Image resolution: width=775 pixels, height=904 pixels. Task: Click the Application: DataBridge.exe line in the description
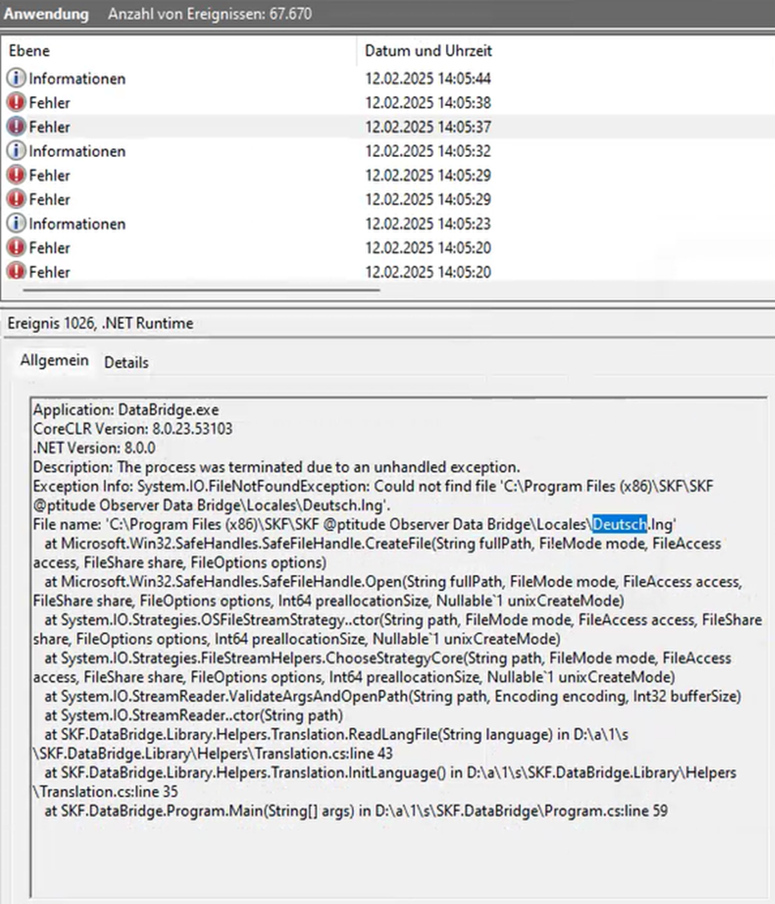tap(126, 410)
